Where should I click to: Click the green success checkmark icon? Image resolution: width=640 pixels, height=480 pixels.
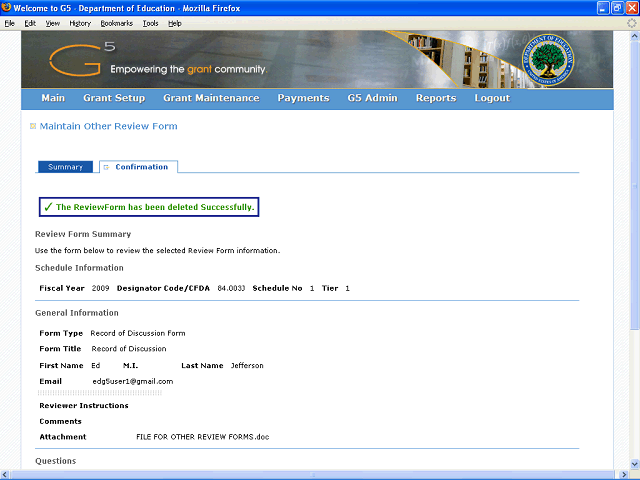[48, 207]
